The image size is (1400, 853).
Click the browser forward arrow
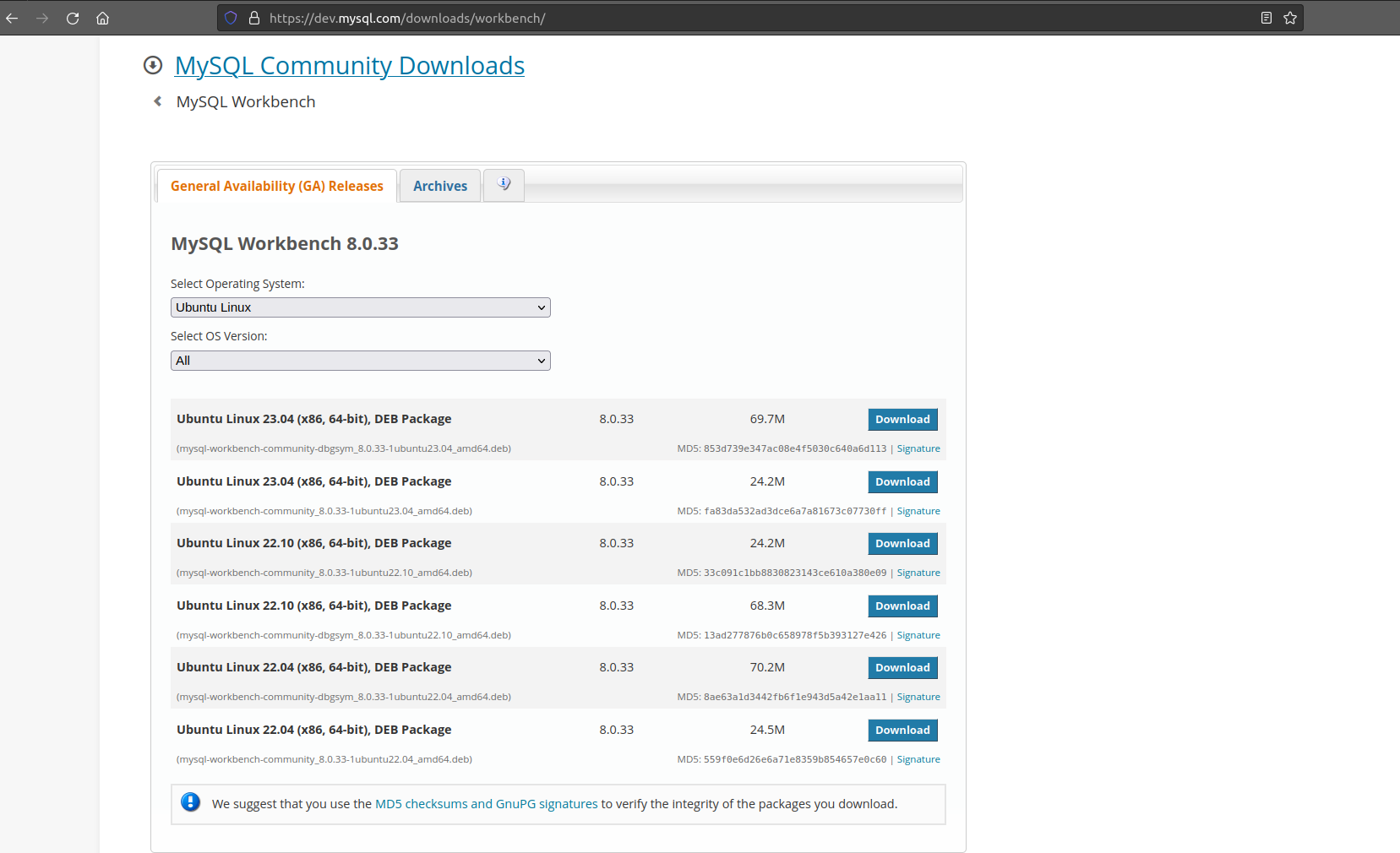(42, 18)
